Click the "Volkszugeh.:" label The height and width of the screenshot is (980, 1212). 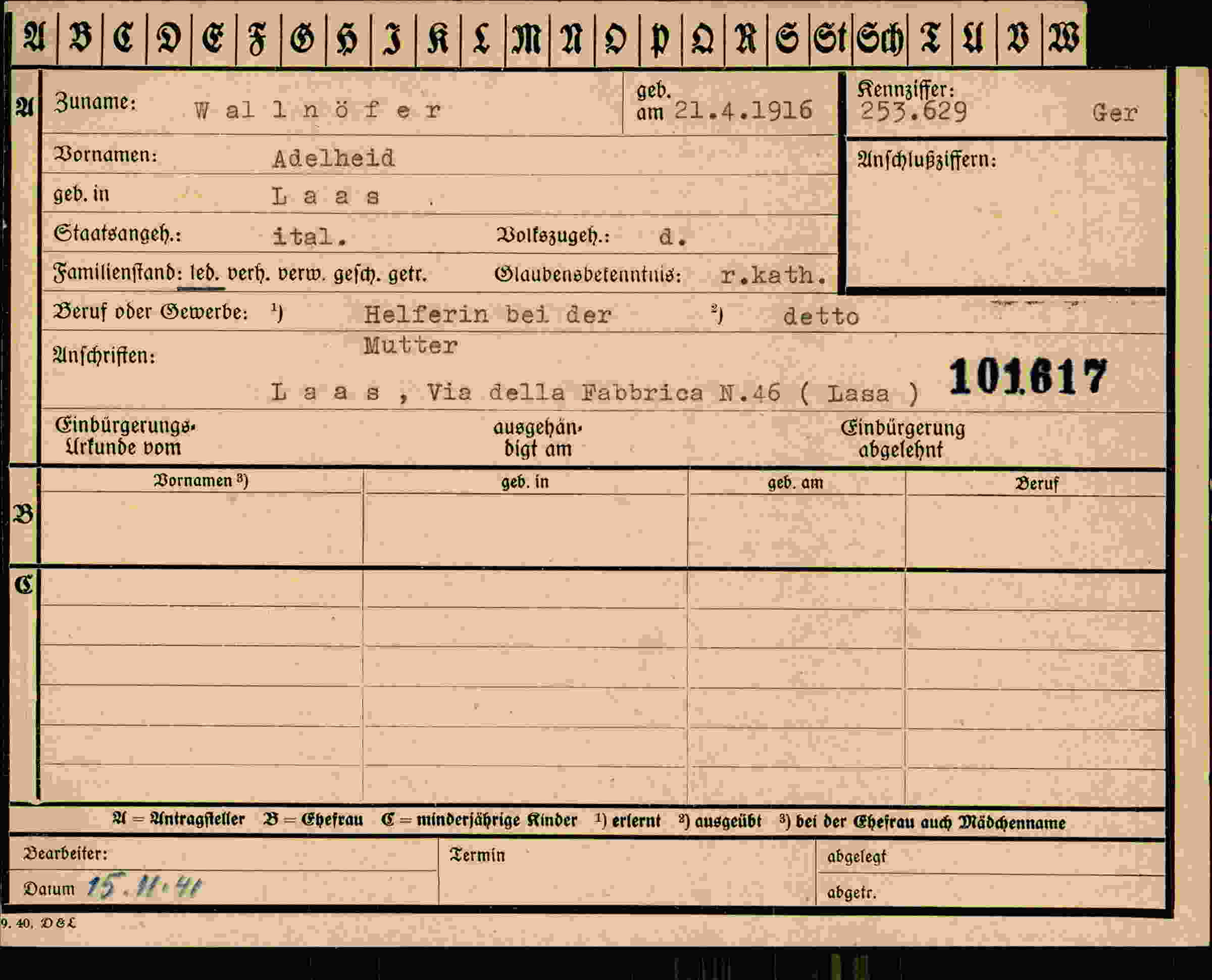[x=553, y=235]
